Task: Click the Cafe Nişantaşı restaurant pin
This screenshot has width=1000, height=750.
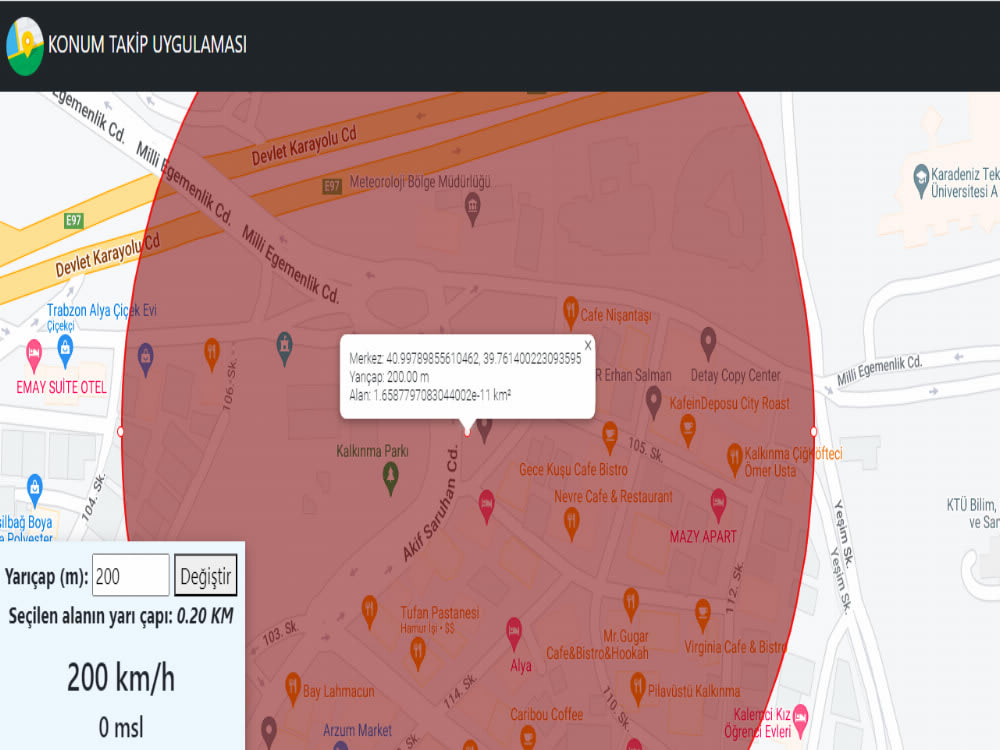Action: 571,312
